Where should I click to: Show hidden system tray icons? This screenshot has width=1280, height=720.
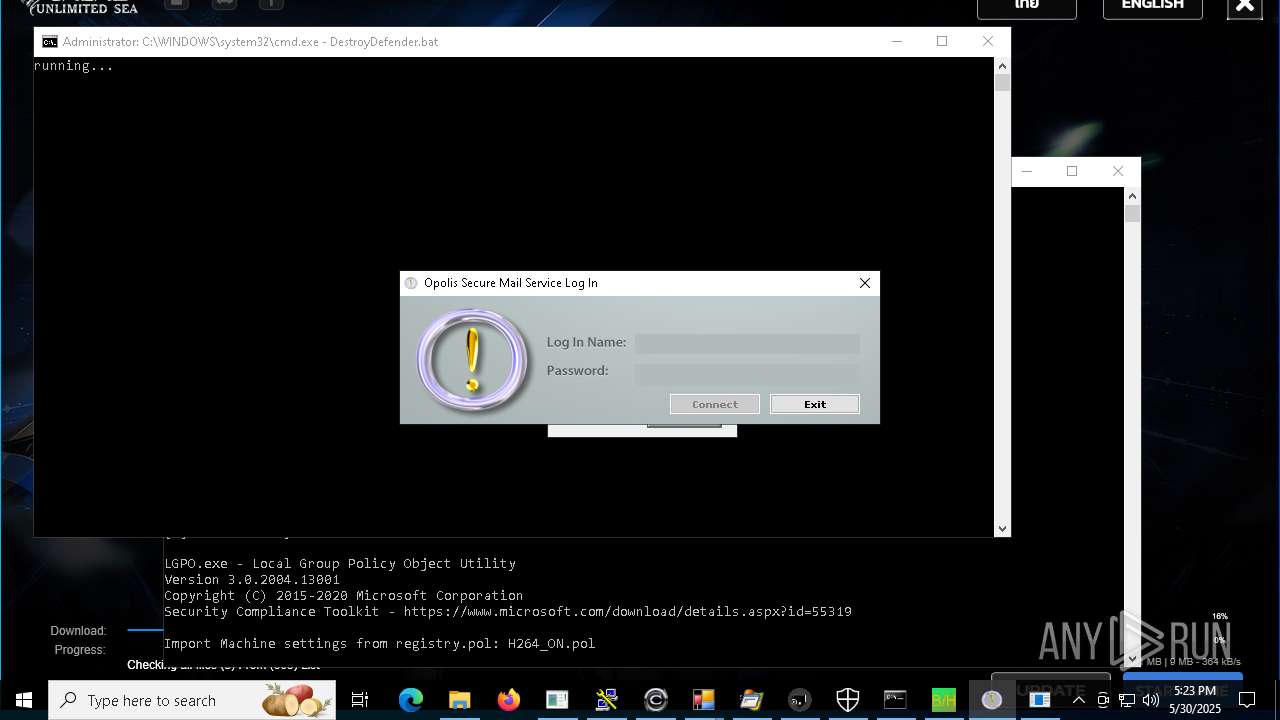click(x=1079, y=700)
